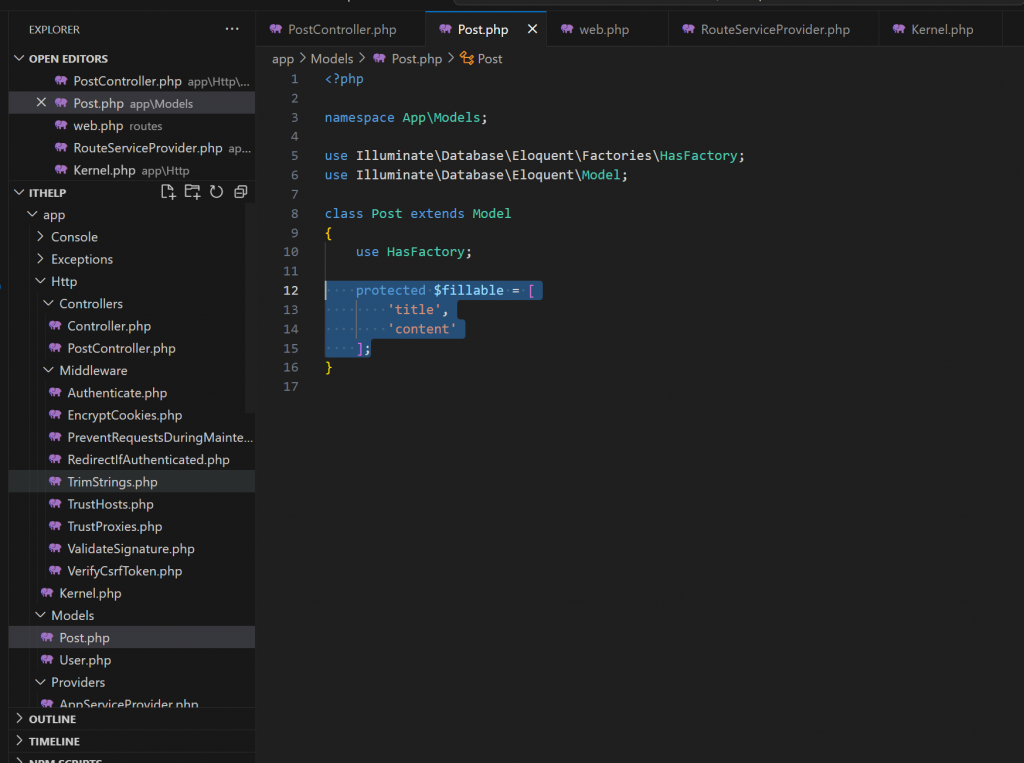
Task: Click line number 12 in the gutter
Action: tap(291, 290)
